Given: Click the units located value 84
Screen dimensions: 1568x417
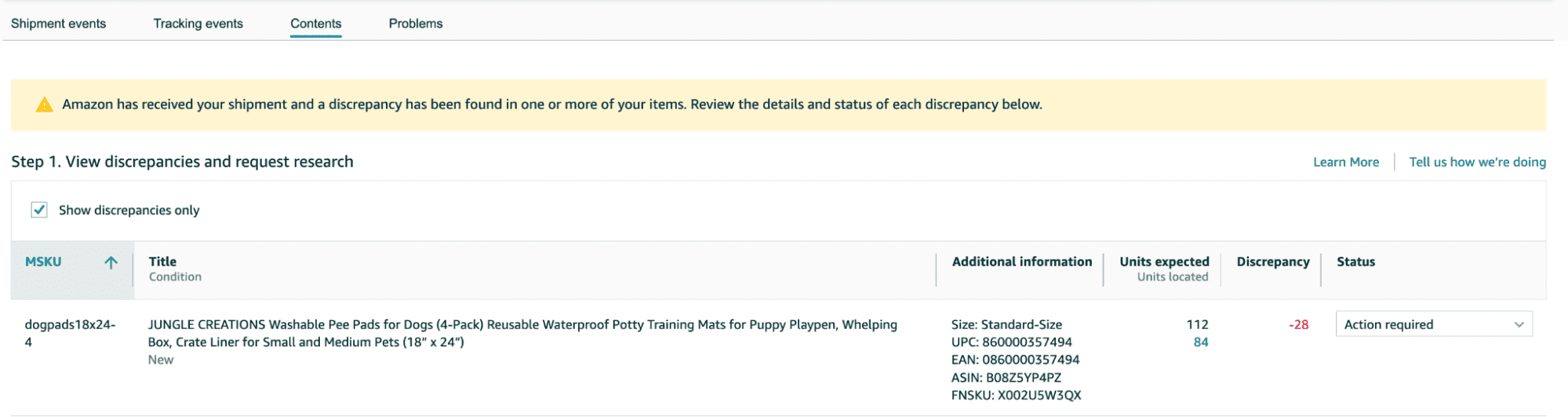Looking at the screenshot, I should 1200,342.
